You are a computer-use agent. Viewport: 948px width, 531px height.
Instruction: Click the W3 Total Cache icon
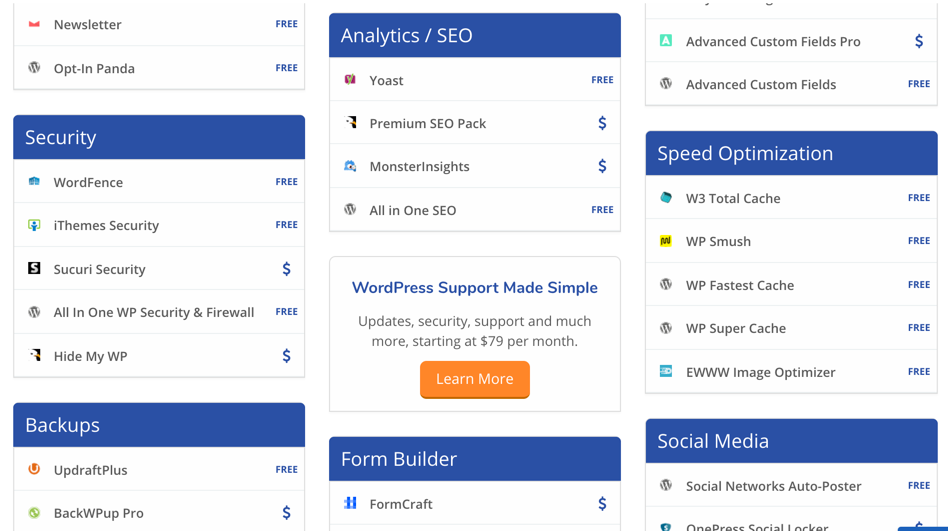(666, 198)
